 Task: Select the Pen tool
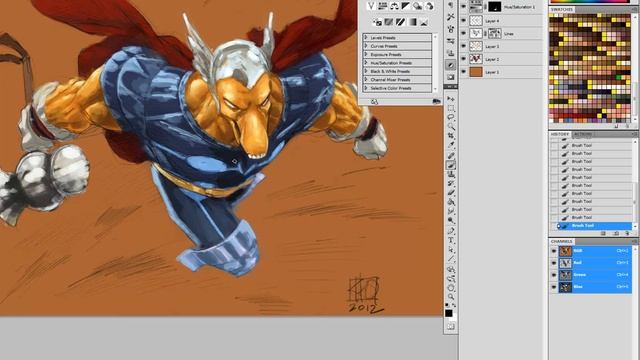pyautogui.click(x=451, y=231)
